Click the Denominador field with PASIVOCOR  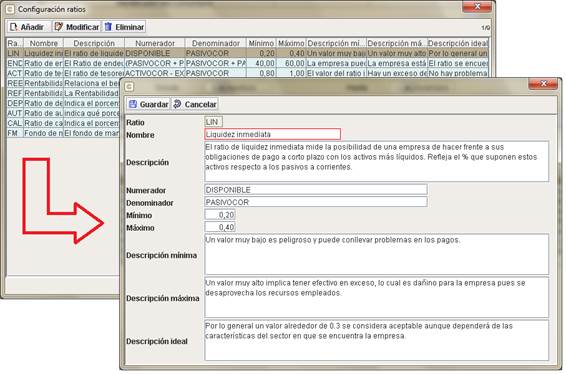coord(316,202)
